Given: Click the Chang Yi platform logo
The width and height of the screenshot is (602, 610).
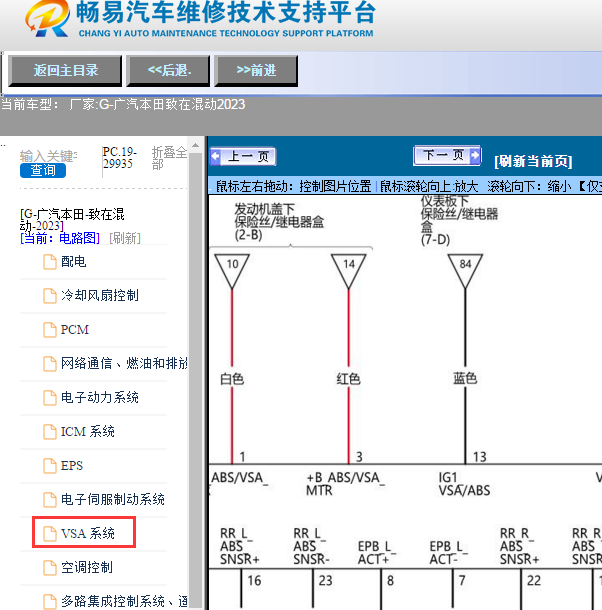Looking at the screenshot, I should pos(48,18).
